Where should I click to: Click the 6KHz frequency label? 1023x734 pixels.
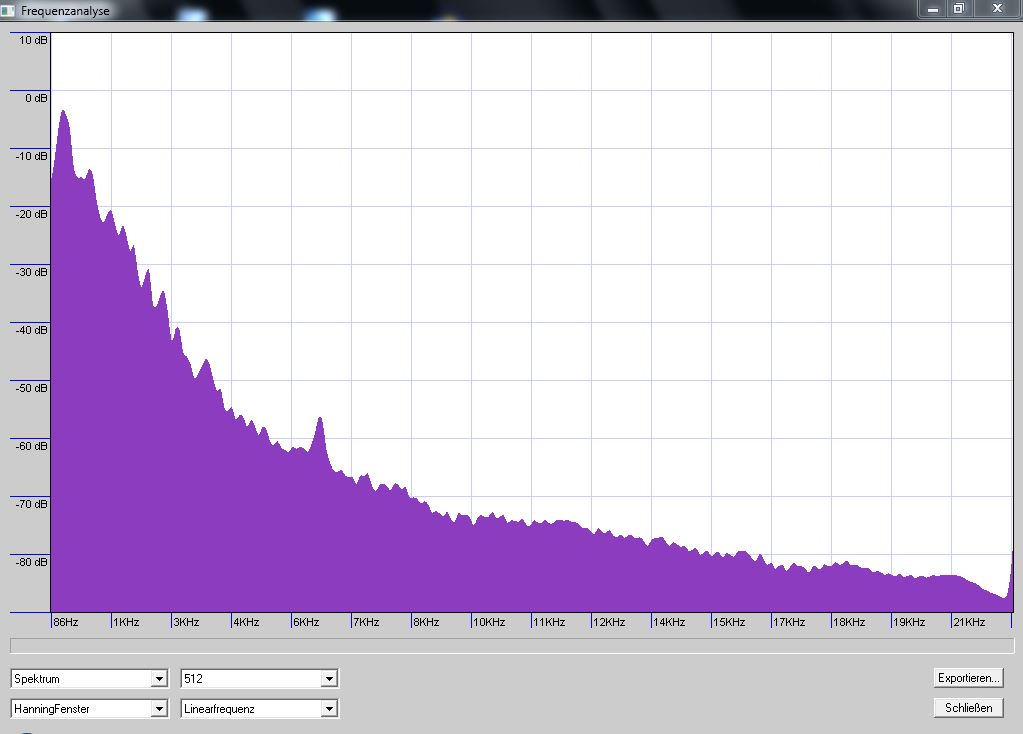[307, 622]
